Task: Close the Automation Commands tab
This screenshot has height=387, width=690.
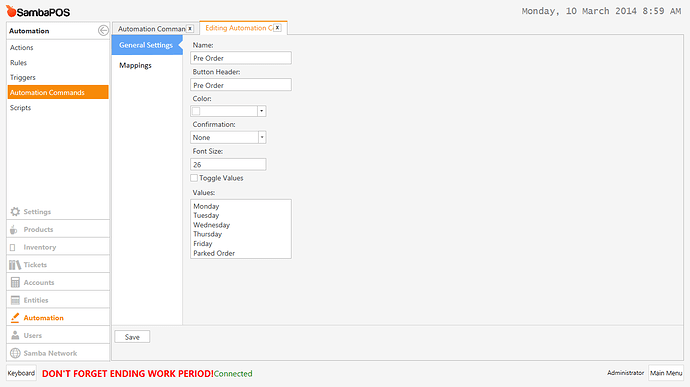Action: (190, 29)
